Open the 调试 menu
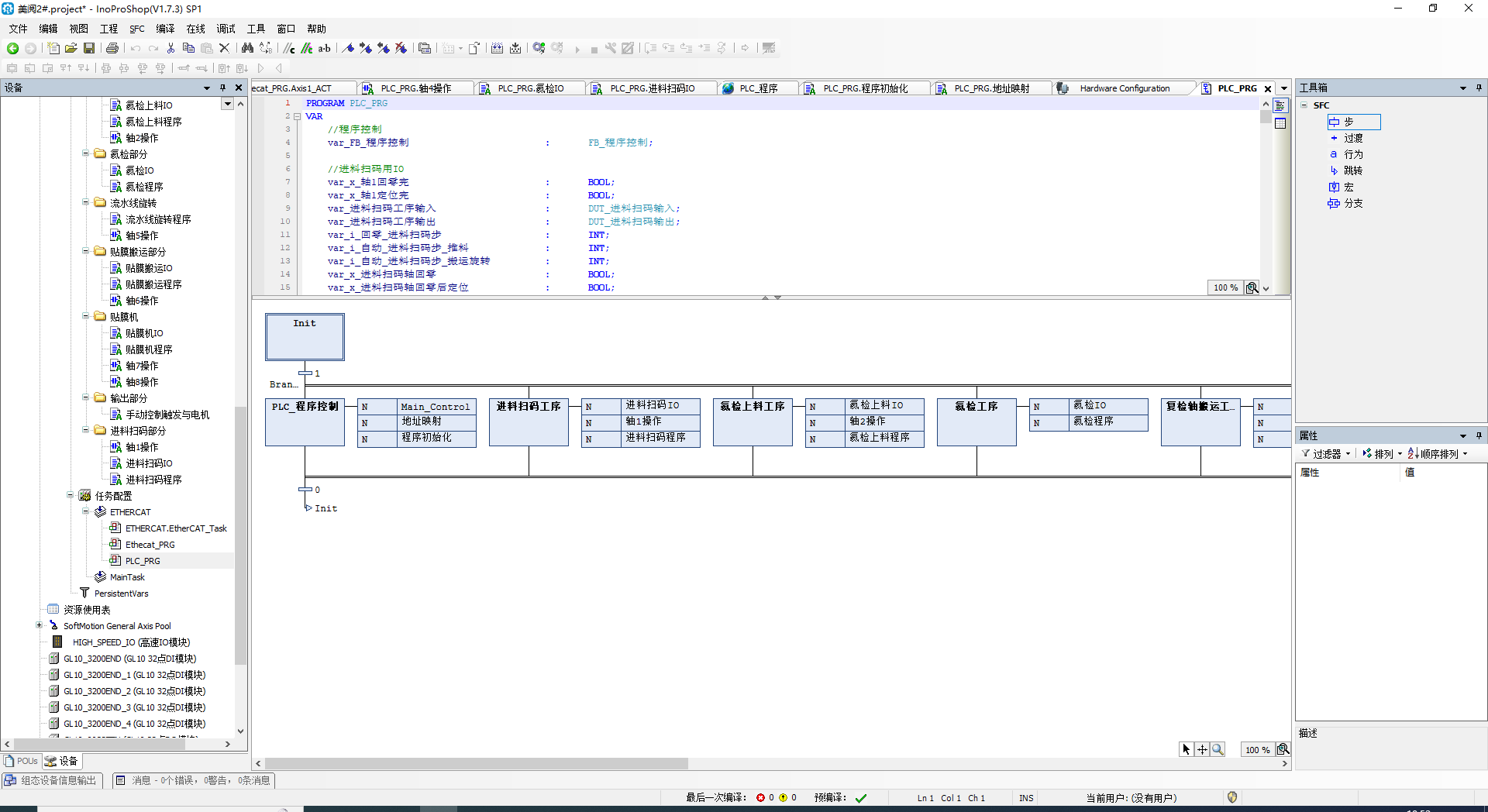 point(226,29)
